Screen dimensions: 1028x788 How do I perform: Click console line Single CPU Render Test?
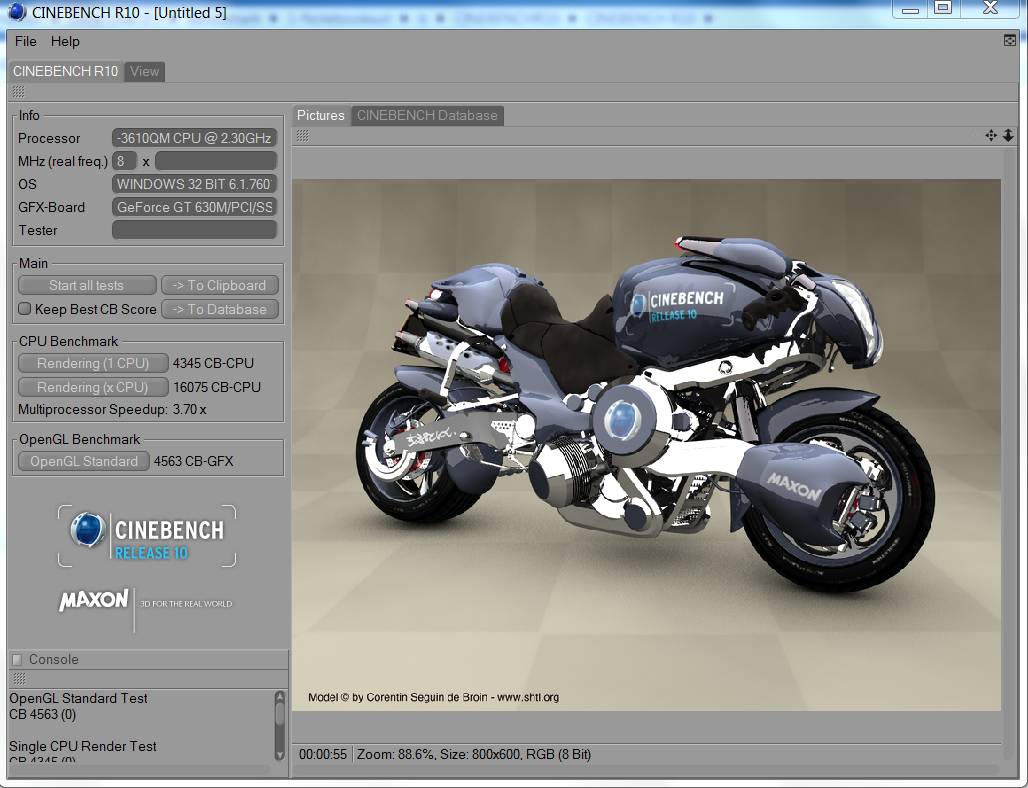tap(83, 746)
